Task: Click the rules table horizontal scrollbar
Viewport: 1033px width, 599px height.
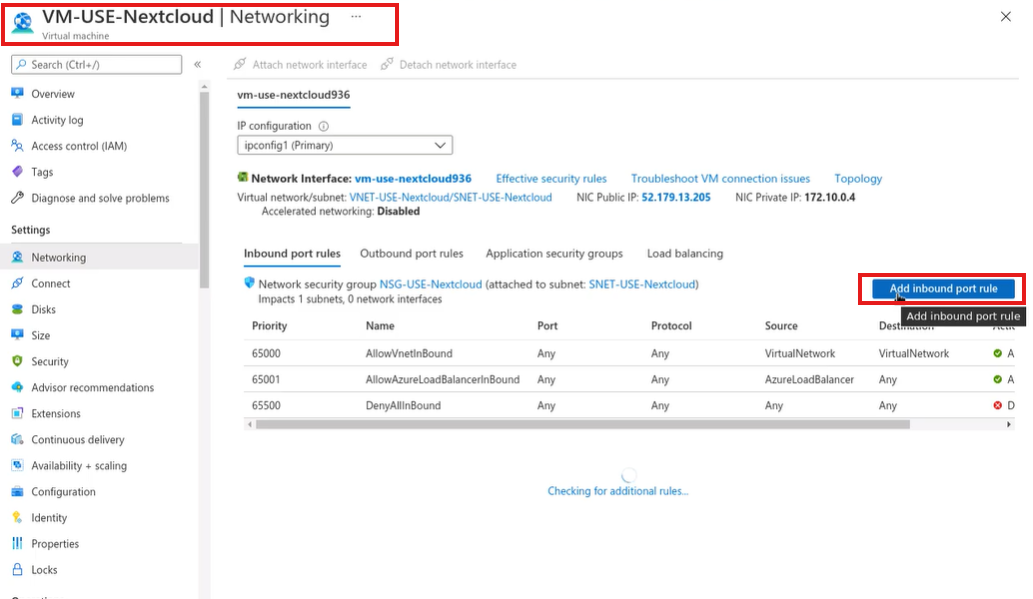Action: coord(582,424)
